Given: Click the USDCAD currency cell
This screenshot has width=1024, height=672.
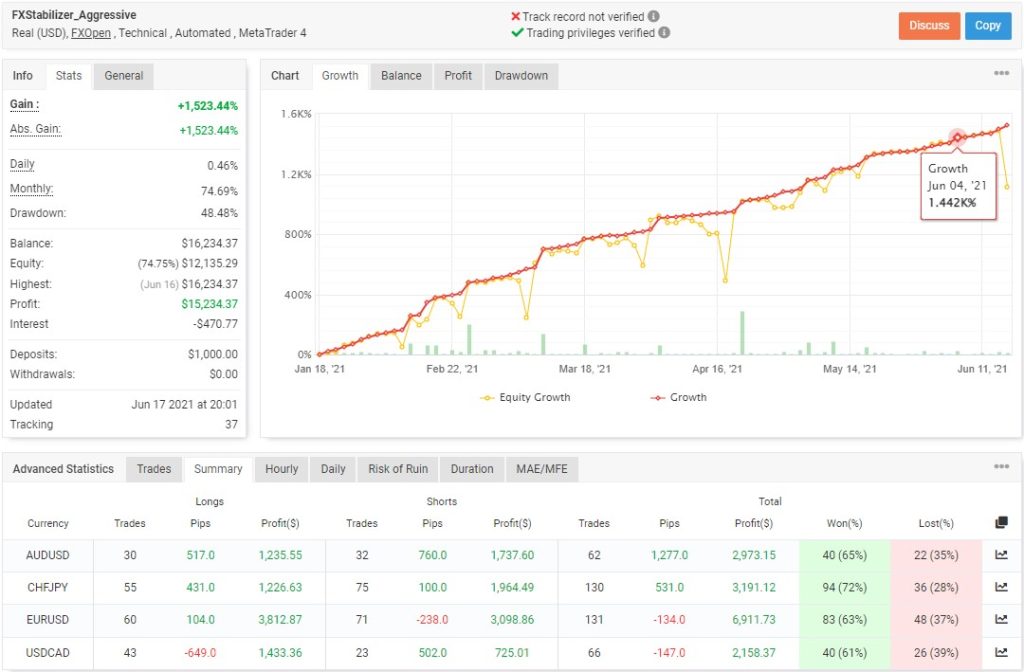Looking at the screenshot, I should click(x=48, y=652).
